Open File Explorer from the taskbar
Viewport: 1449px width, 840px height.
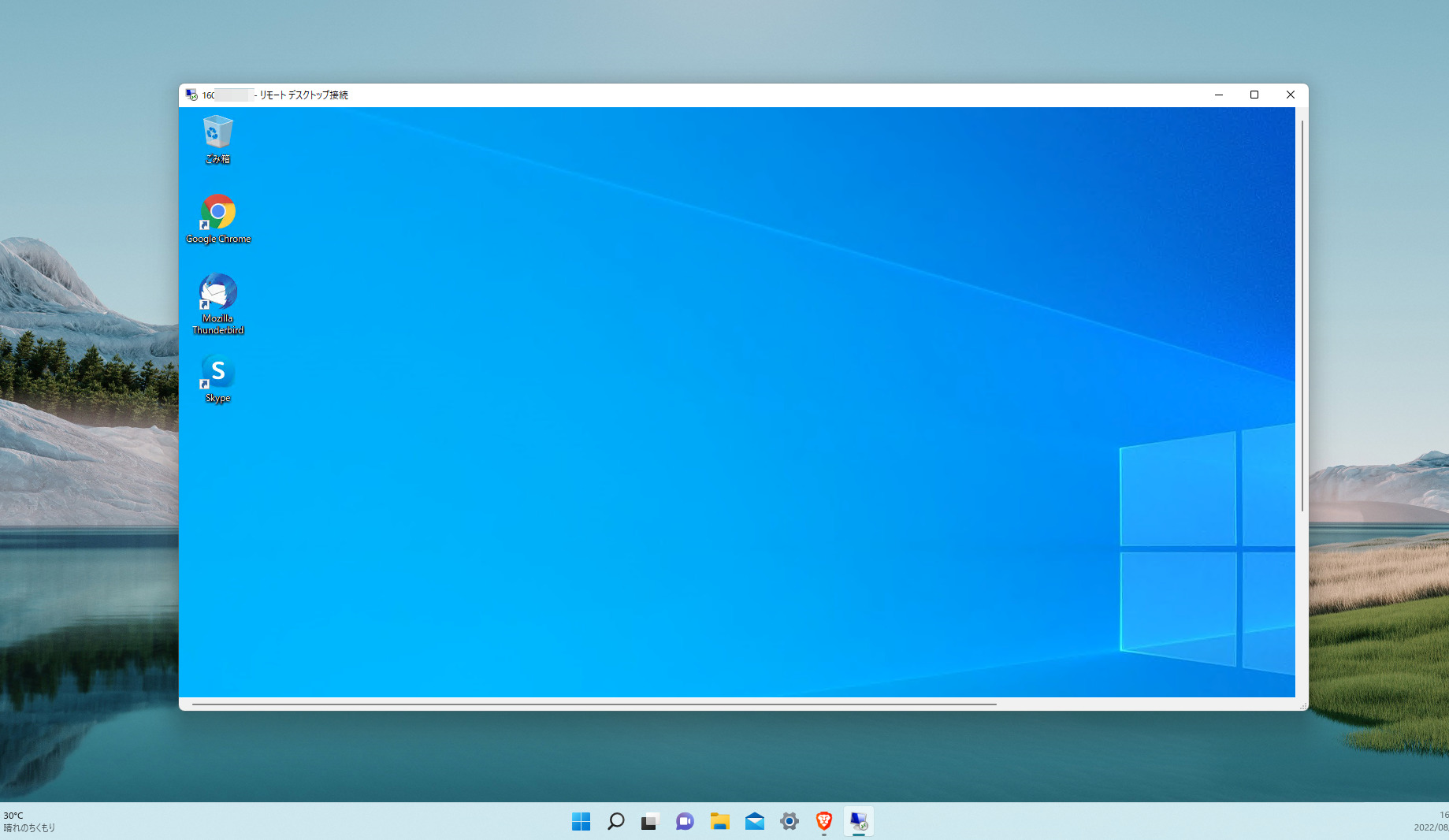[x=719, y=821]
